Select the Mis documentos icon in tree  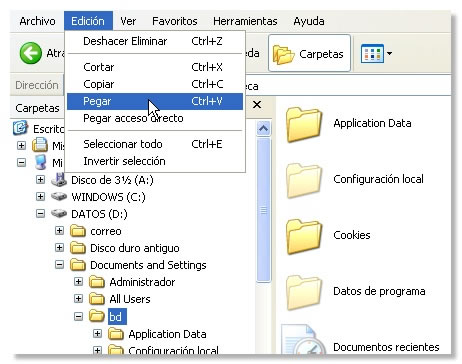40,145
